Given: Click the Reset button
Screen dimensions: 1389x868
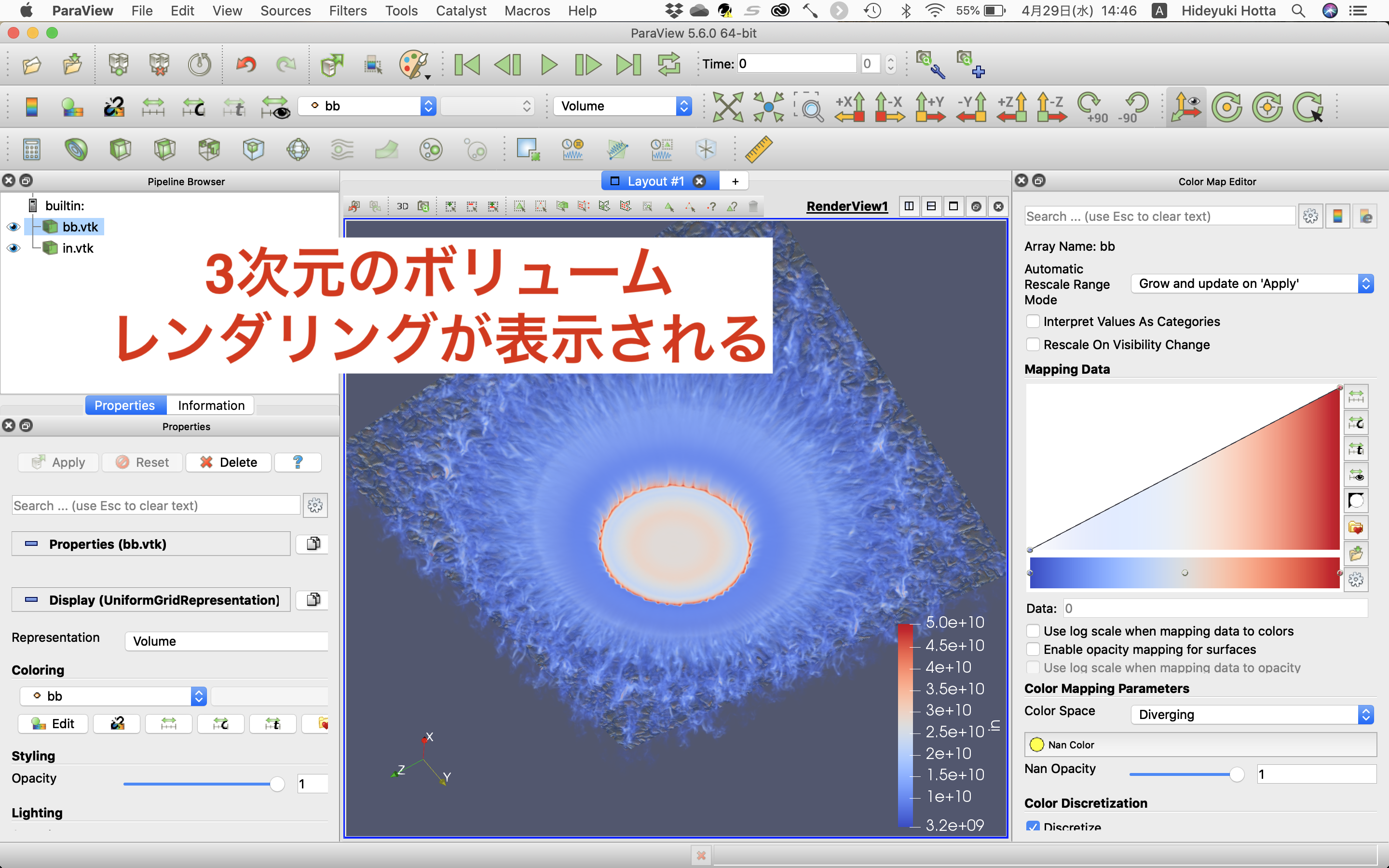Looking at the screenshot, I should 142,462.
